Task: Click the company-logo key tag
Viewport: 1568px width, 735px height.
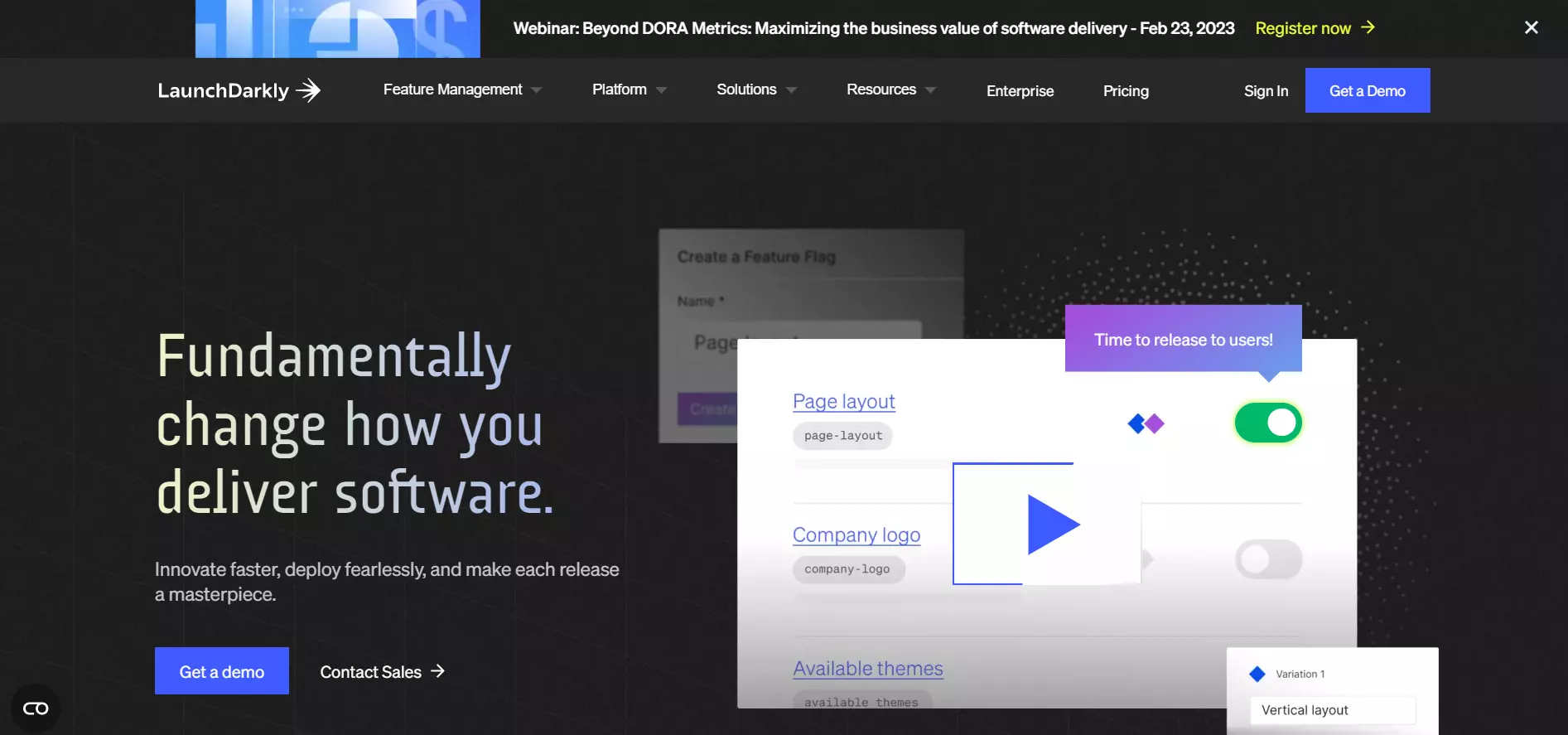Action: point(847,569)
